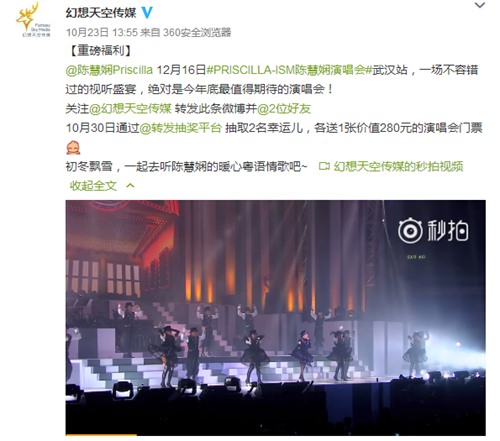500x441 pixels.
Task: Click the 幻想天空传媒 account name
Action: [x=101, y=13]
